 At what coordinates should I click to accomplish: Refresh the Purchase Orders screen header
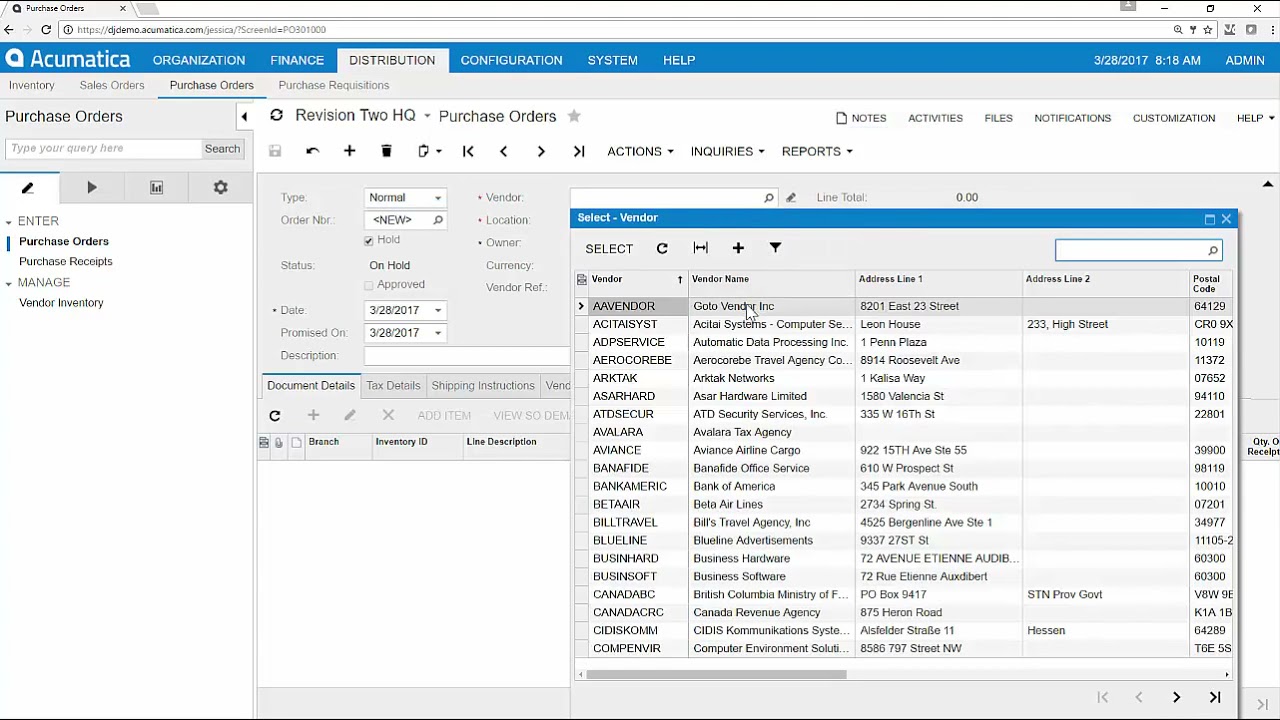pyautogui.click(x=276, y=116)
